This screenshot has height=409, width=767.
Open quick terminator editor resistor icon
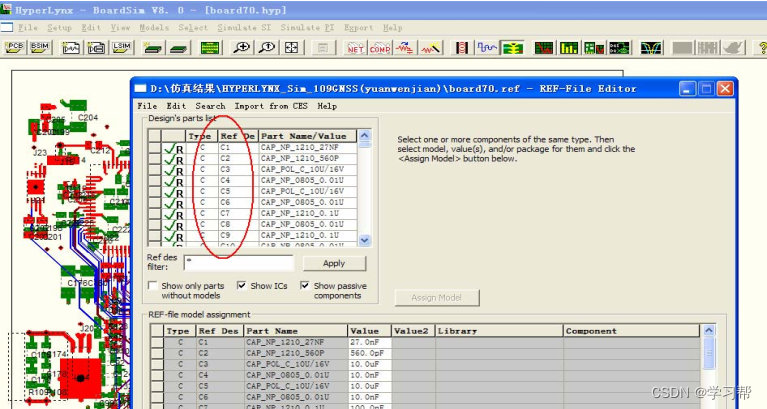[x=405, y=47]
